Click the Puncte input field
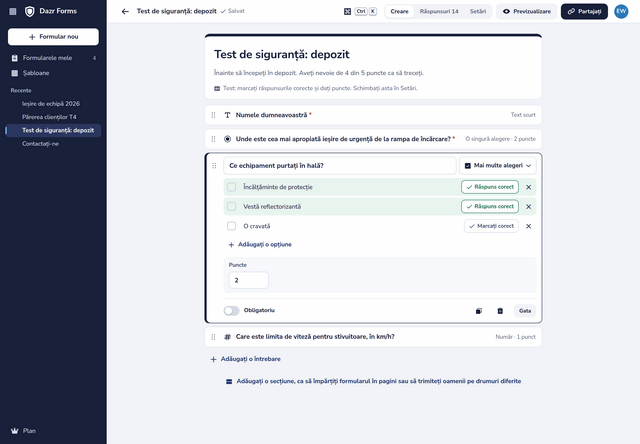This screenshot has height=444, width=640. (x=249, y=280)
